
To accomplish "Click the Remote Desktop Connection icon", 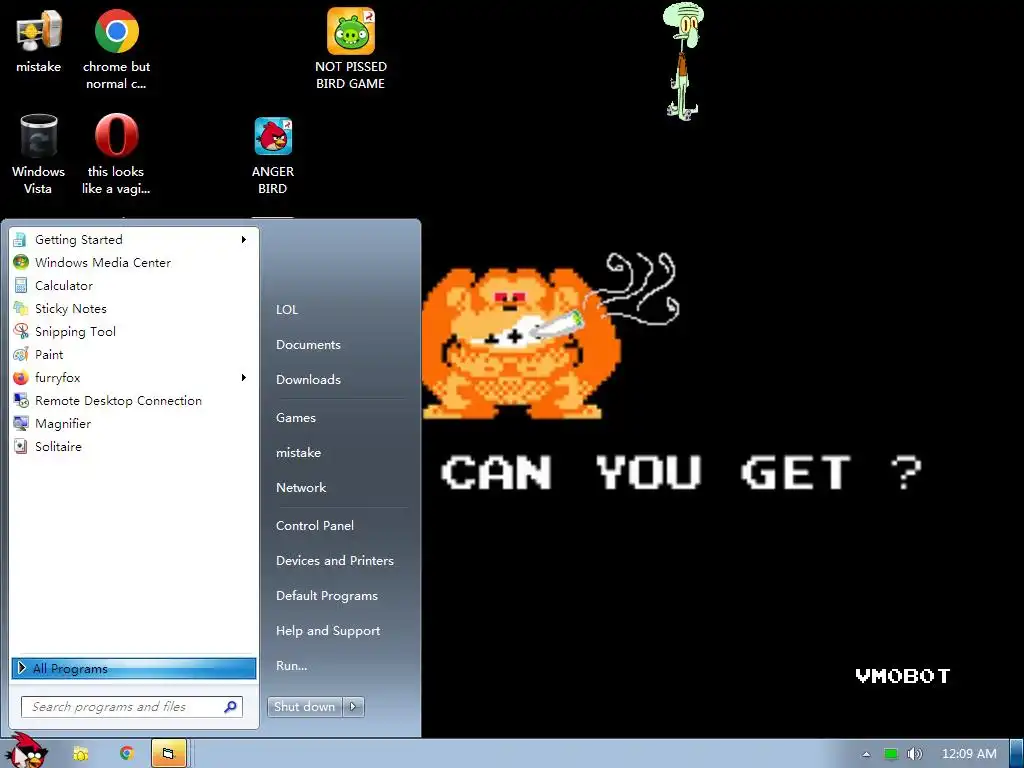I will [x=21, y=400].
